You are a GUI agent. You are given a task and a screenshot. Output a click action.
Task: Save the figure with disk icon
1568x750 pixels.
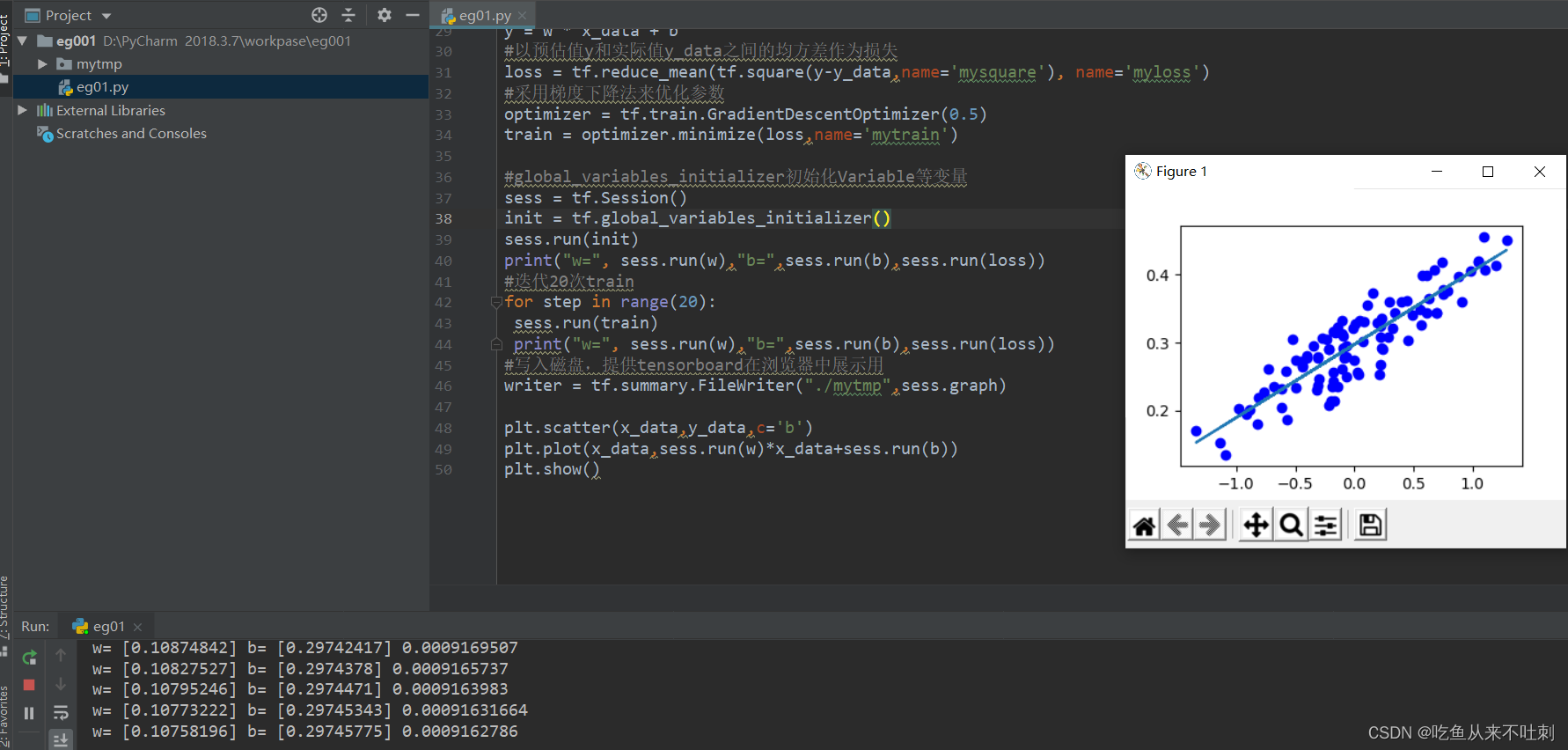pos(1370,526)
